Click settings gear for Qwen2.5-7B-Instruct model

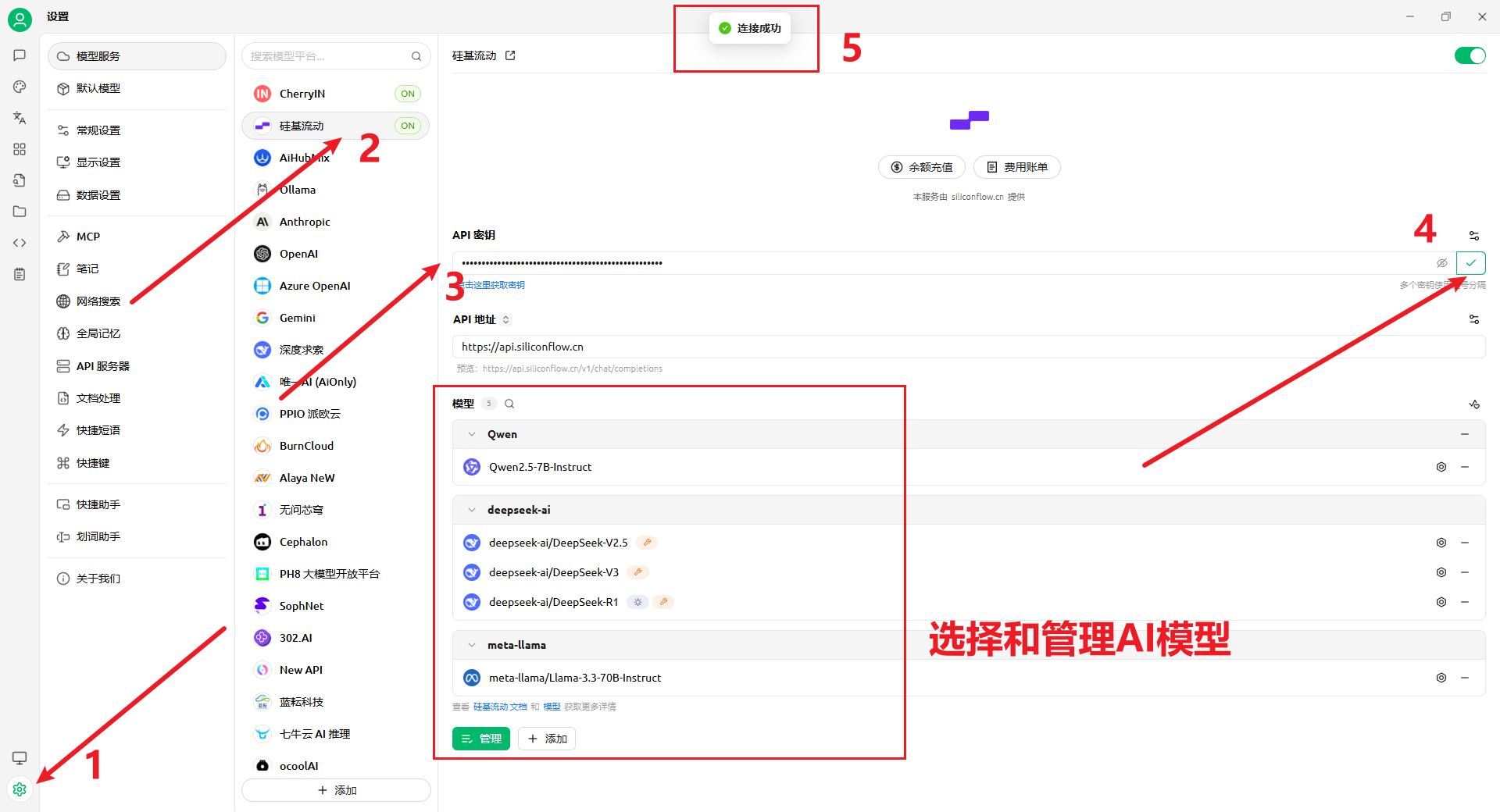point(1441,467)
